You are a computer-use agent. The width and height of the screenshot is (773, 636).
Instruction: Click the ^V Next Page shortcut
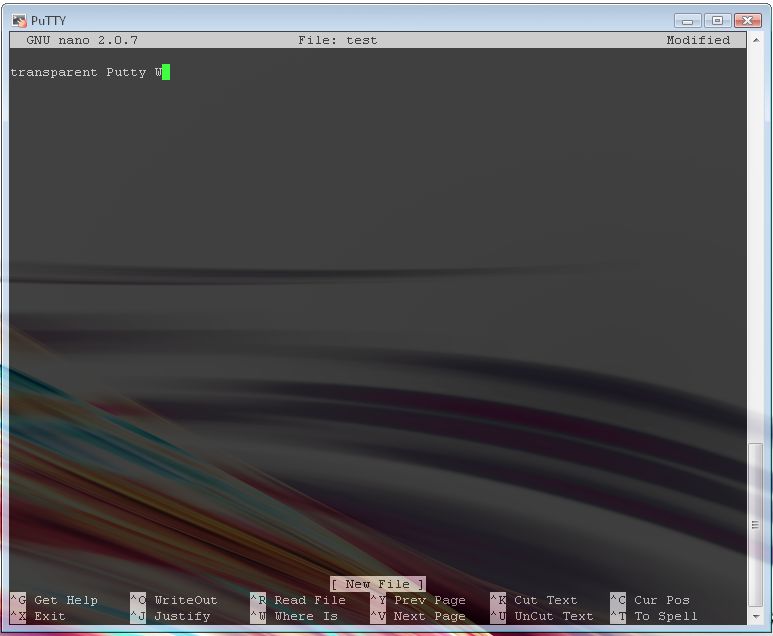coord(418,616)
